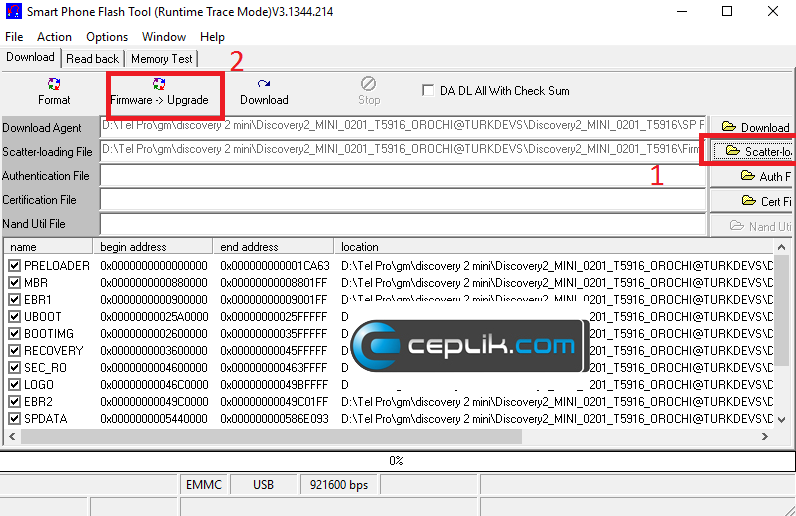Click the Auth File browse button
Screen dimensions: 796x516
point(753,176)
